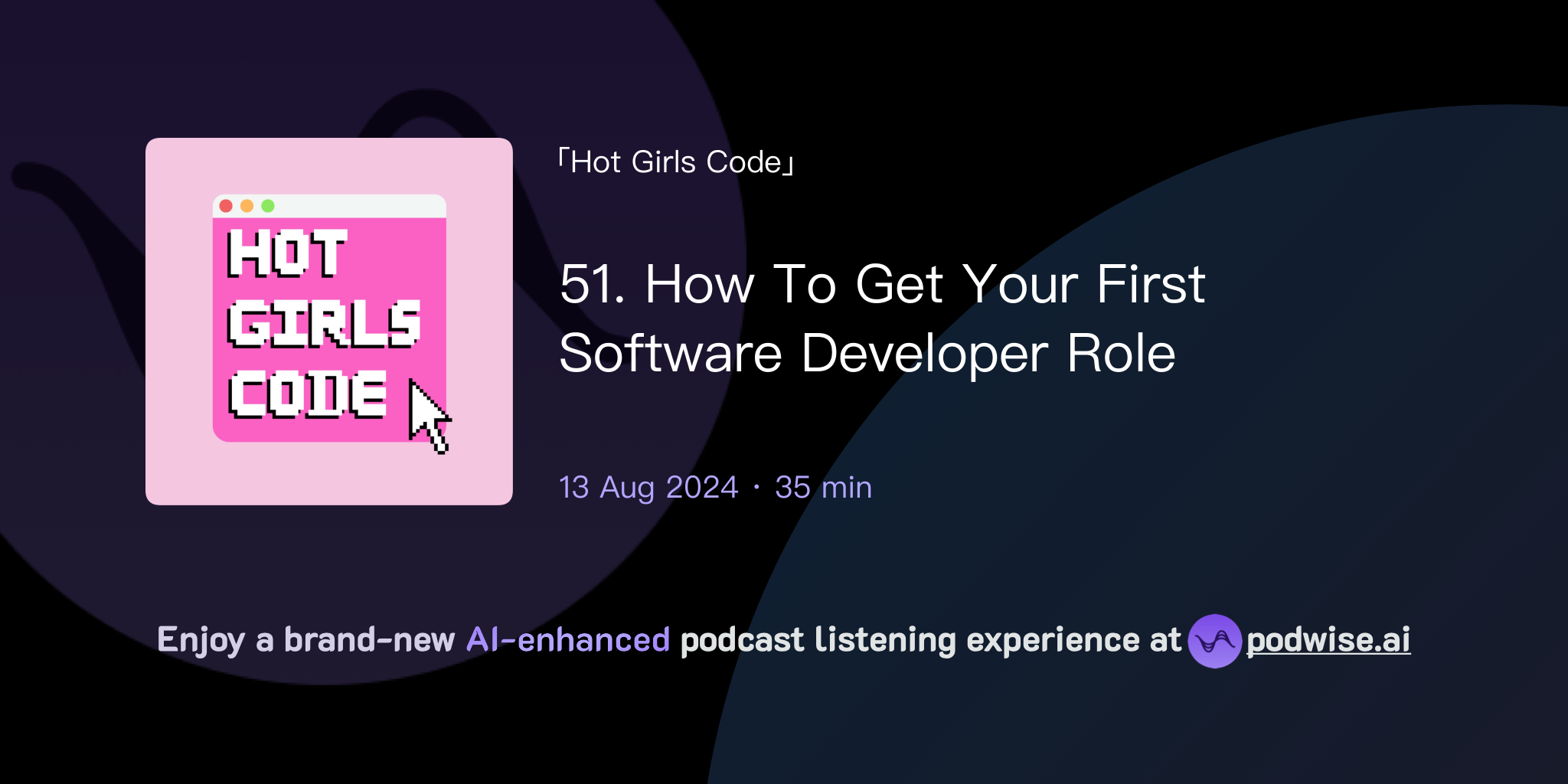1568x784 pixels.
Task: Expand the 13 Aug 2024 date entry
Action: (x=645, y=487)
